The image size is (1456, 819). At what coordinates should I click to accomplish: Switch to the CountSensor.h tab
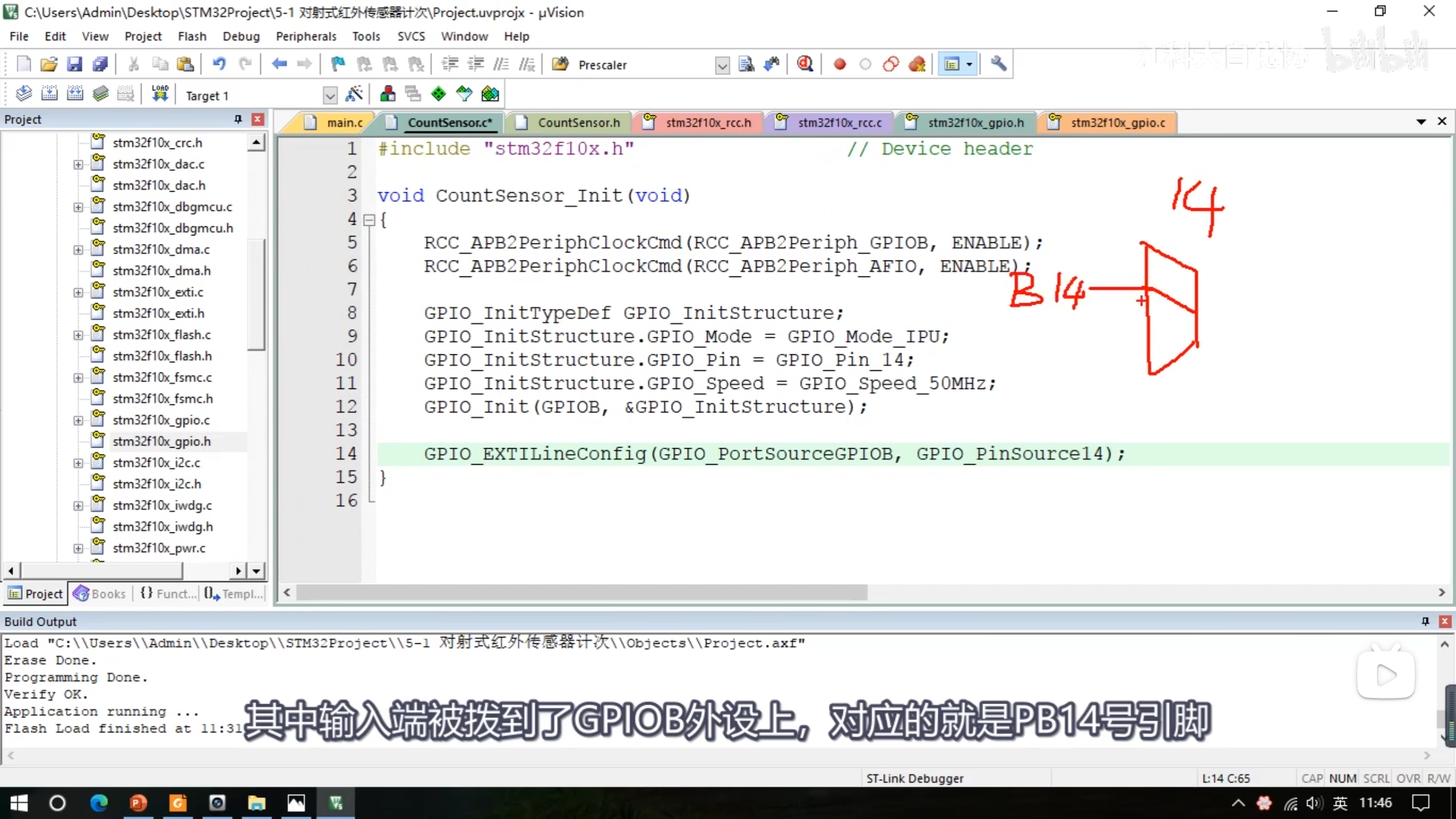[x=578, y=123]
